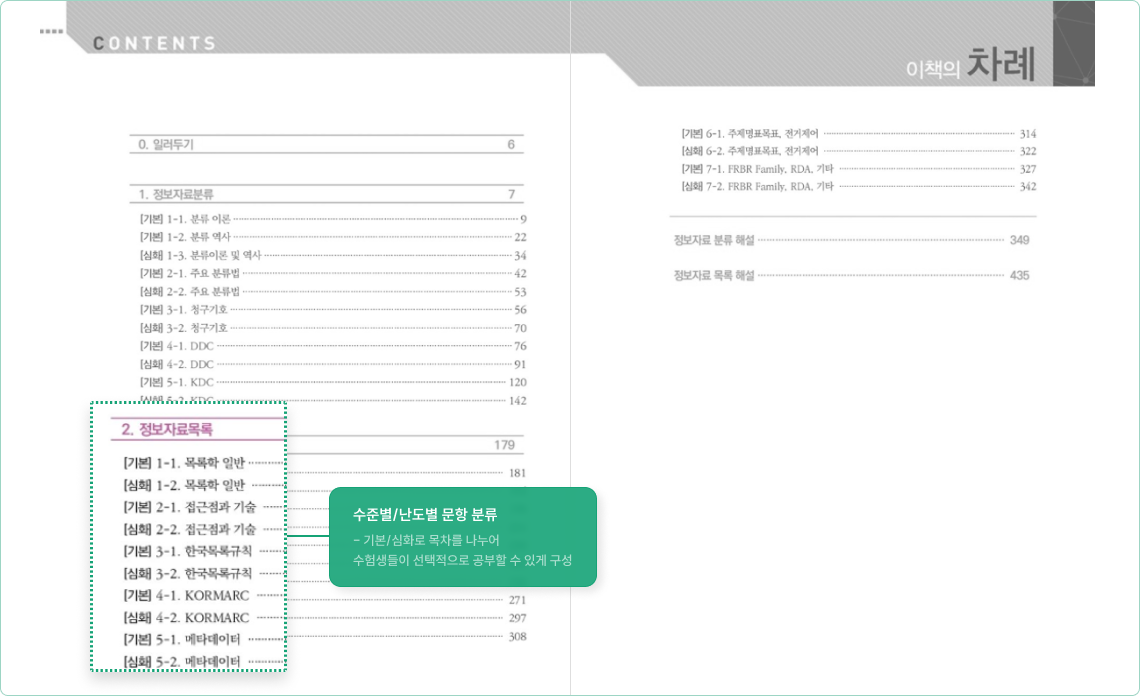Select the '[기본] 1-1. 분류 이론' entry
Image resolution: width=1140 pixels, height=696 pixels.
(186, 219)
